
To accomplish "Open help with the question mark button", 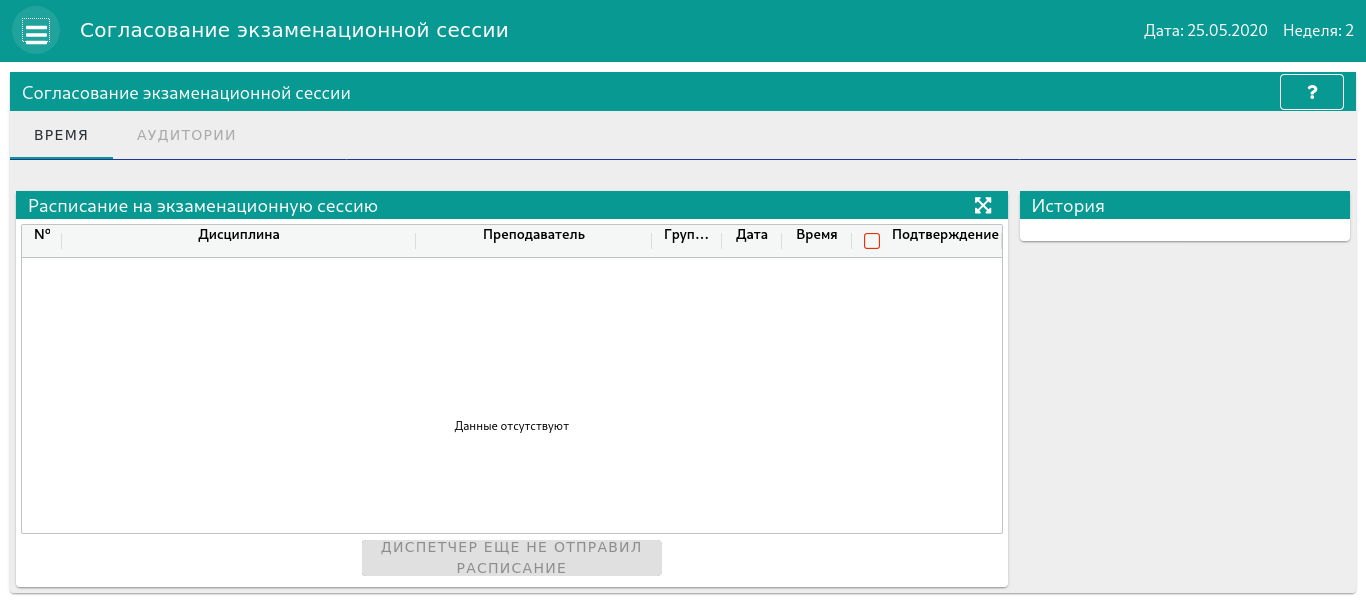I will (x=1312, y=92).
